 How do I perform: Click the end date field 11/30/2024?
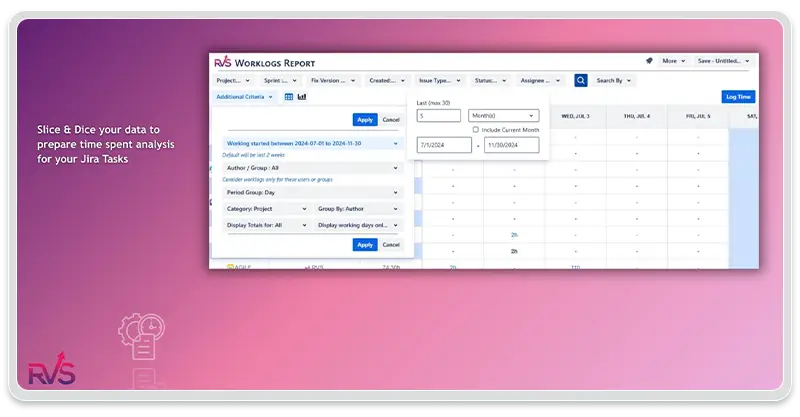tap(511, 145)
